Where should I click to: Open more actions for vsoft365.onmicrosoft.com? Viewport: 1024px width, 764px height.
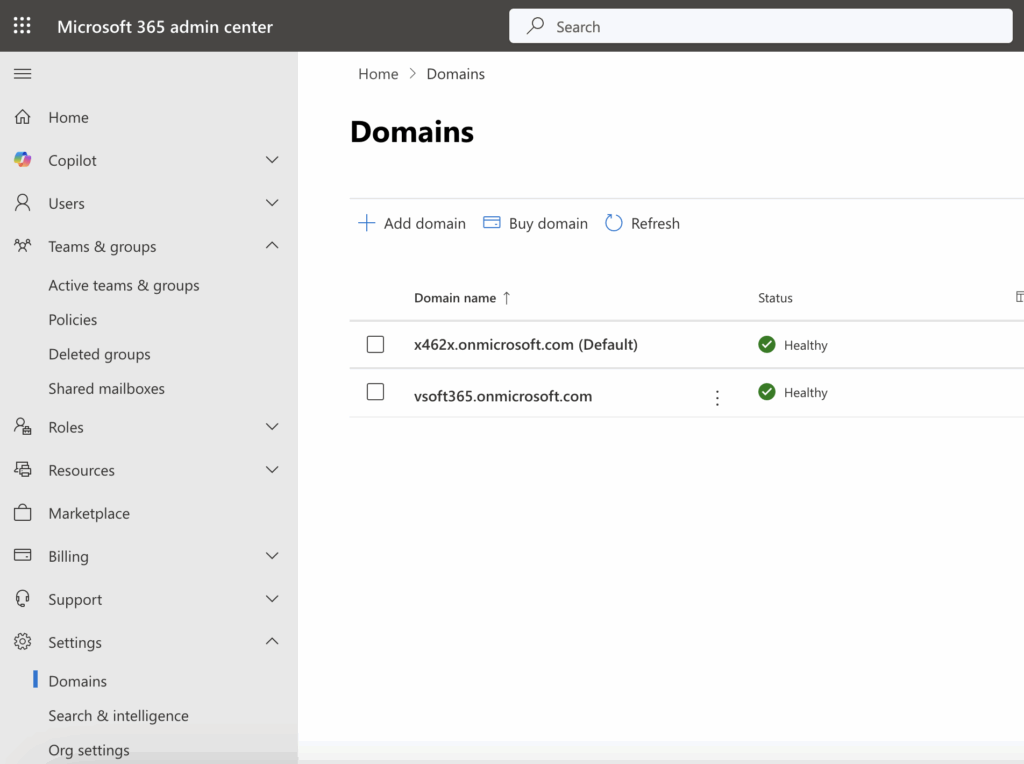pyautogui.click(x=717, y=397)
